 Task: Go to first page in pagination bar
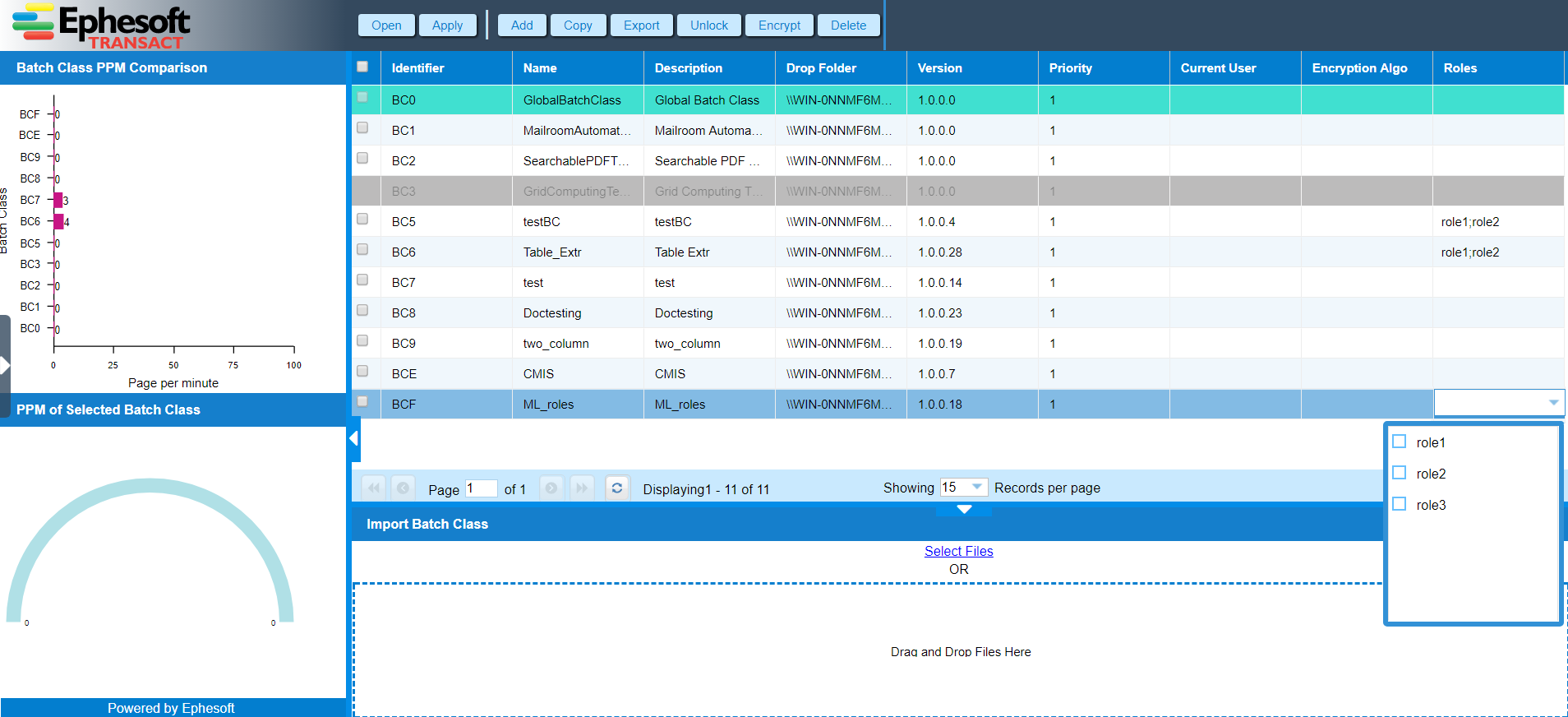pyautogui.click(x=374, y=488)
